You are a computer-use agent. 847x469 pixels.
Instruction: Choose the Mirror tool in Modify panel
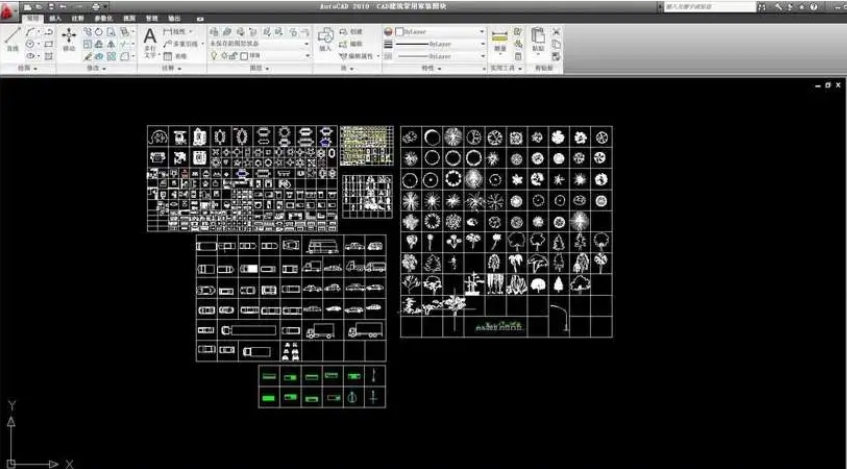tap(111, 44)
